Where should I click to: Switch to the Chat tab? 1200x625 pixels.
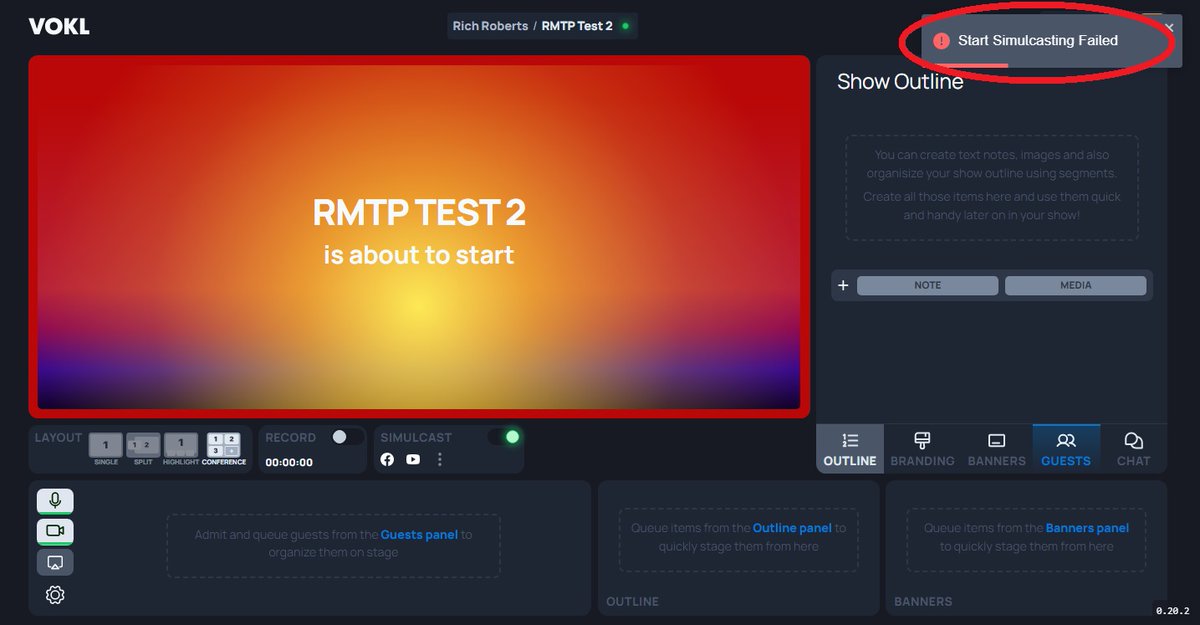tap(1133, 449)
